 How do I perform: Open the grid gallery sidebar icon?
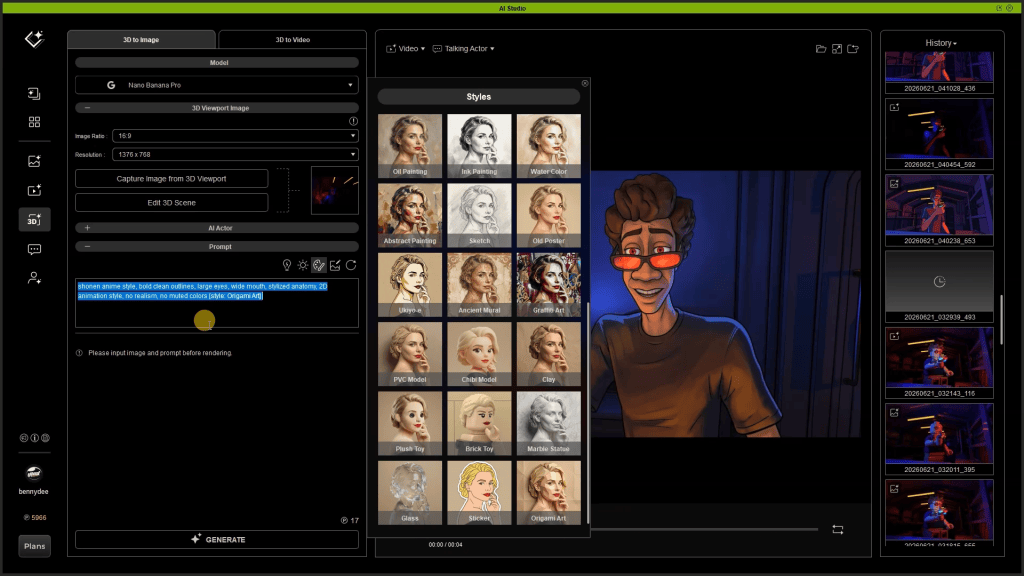(x=34, y=122)
